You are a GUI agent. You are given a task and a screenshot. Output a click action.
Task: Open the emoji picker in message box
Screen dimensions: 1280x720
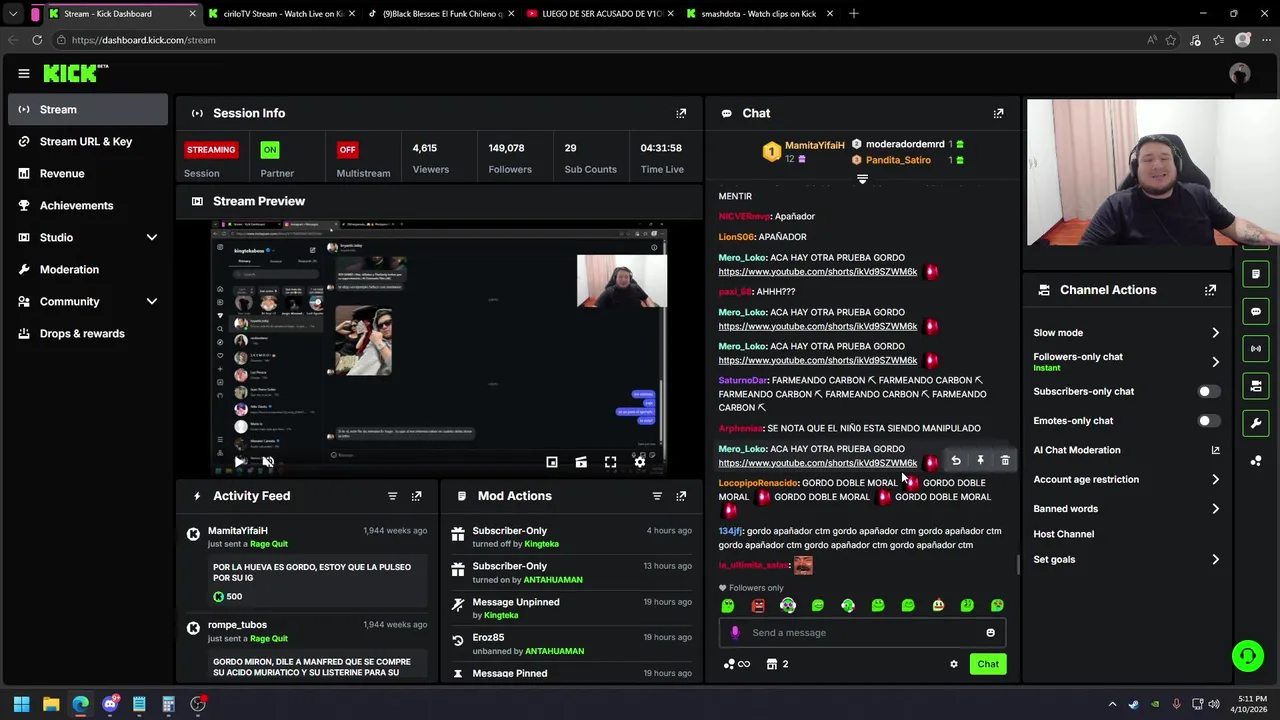990,633
